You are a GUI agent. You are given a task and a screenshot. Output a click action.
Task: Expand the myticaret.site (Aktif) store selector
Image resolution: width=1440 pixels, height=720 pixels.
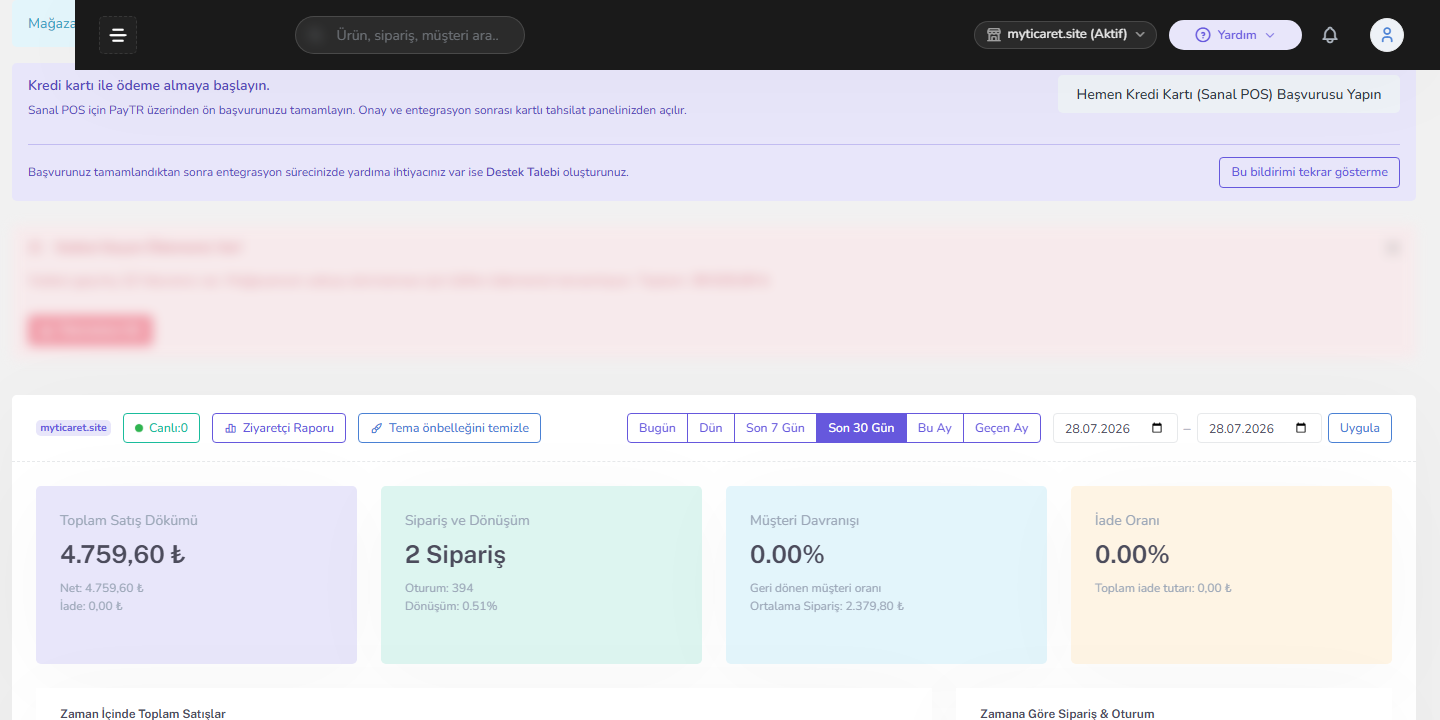pos(1065,35)
